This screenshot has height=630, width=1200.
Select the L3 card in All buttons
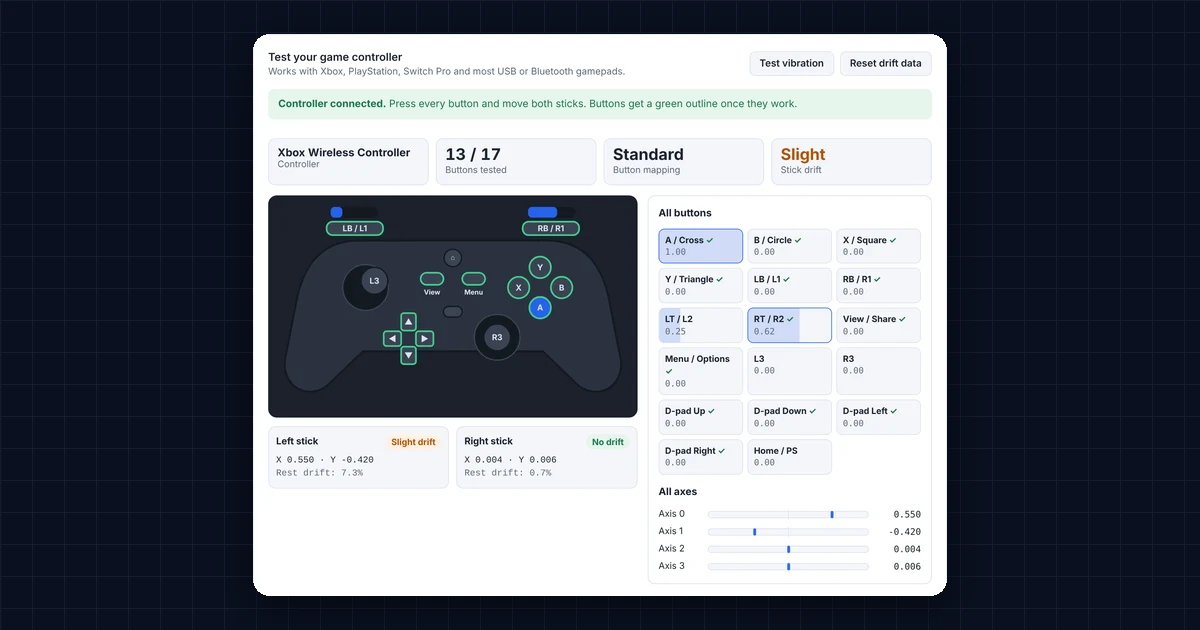click(x=790, y=371)
